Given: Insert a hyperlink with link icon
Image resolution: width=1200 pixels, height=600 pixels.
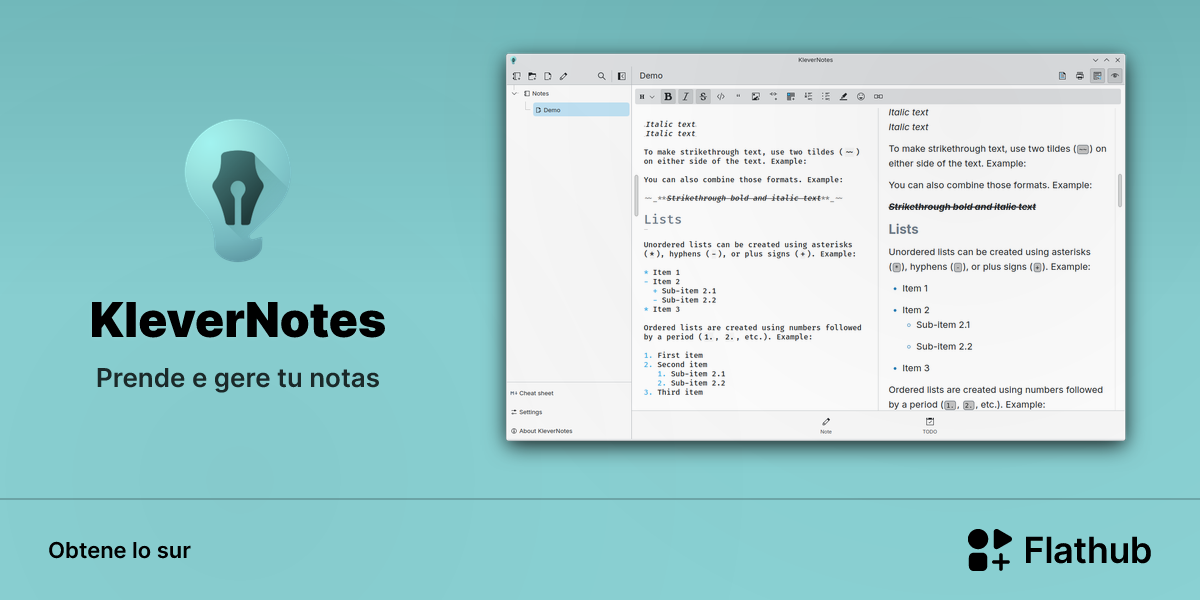Looking at the screenshot, I should point(773,97).
